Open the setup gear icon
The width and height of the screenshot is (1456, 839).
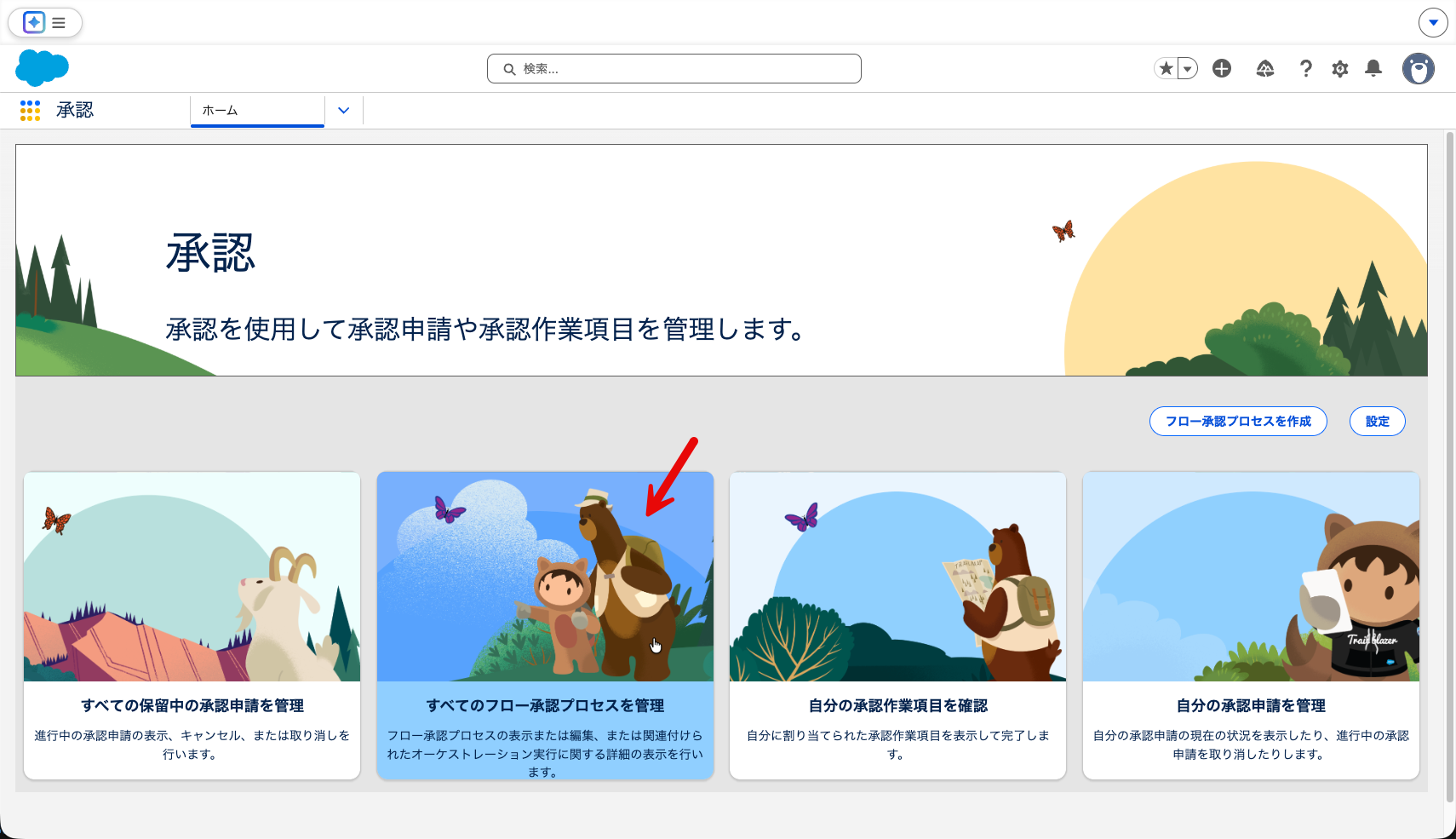pyautogui.click(x=1340, y=69)
